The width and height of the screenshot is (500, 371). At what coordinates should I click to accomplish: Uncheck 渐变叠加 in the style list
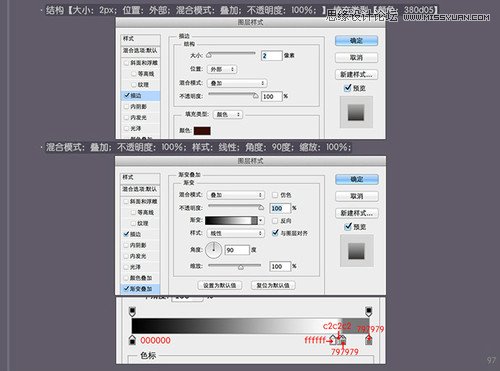tap(126, 289)
